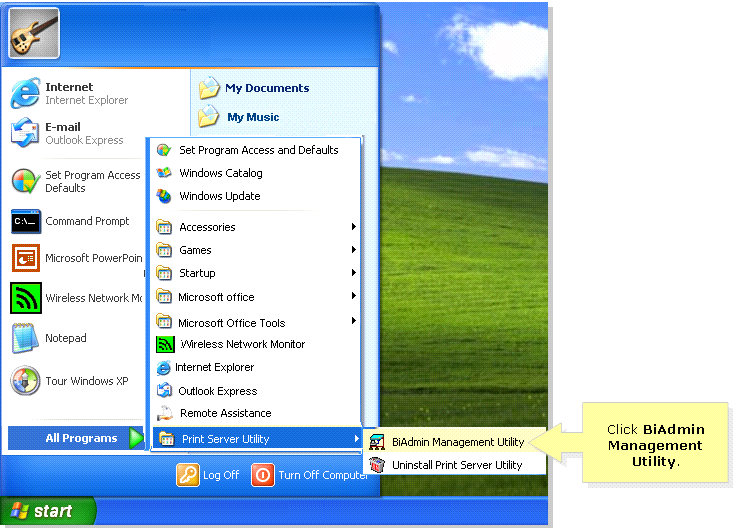
Task: Click "Microsoft Office Tools" label text
Action: tap(232, 323)
